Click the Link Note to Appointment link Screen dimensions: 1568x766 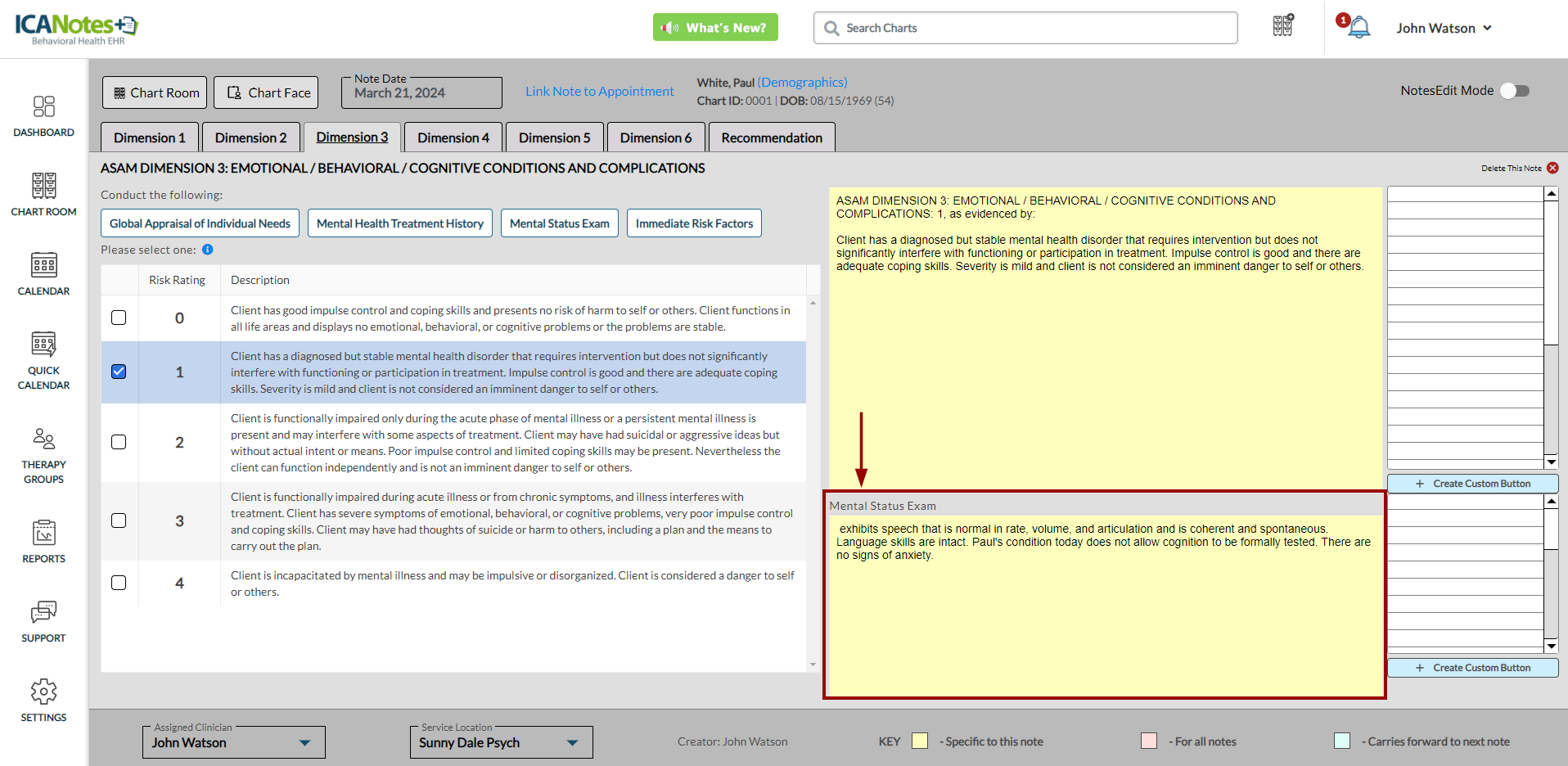coord(599,92)
